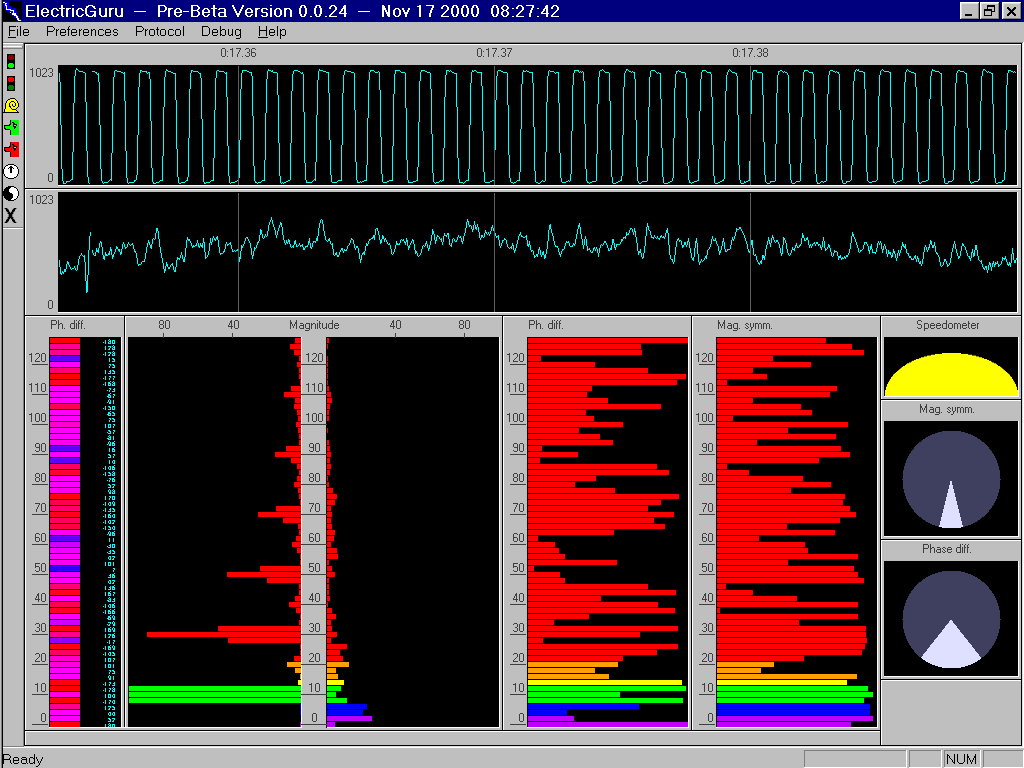This screenshot has width=1024, height=768.
Task: Click the upper square-wave signal graph
Action: pos(537,126)
